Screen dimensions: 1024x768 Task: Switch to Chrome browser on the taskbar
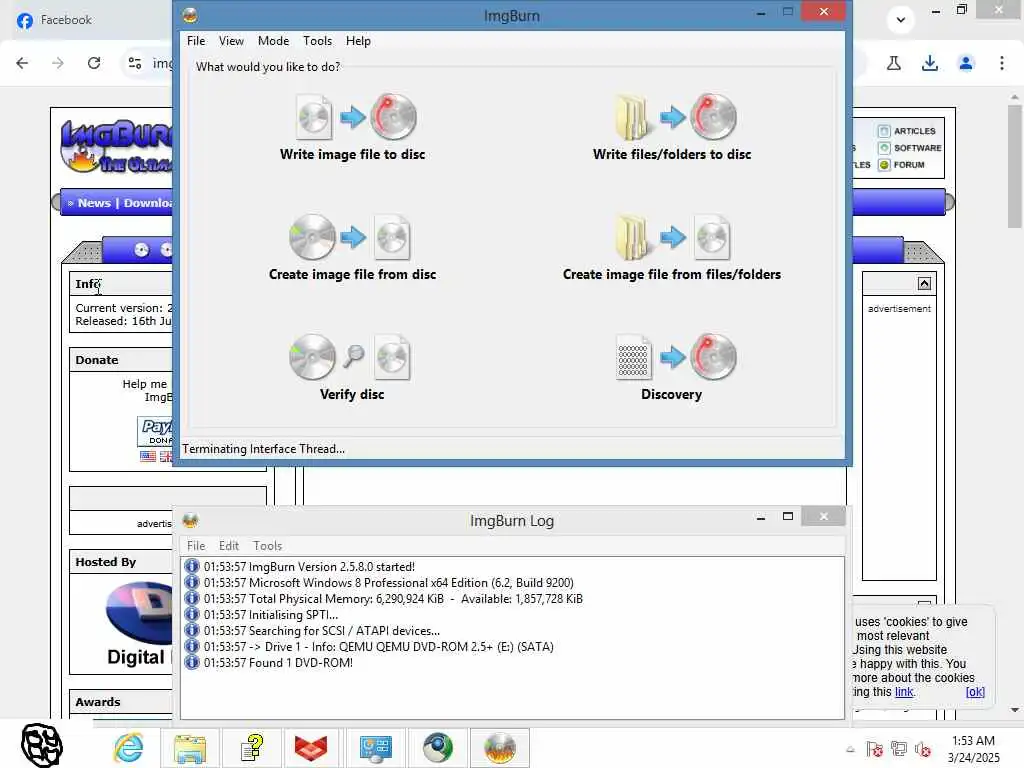[438, 747]
